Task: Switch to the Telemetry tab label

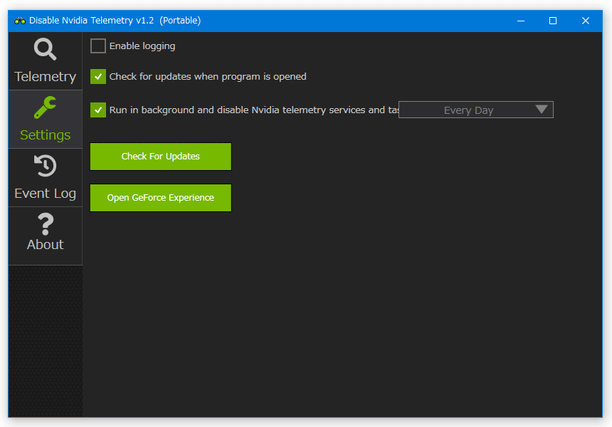Action: (x=45, y=77)
